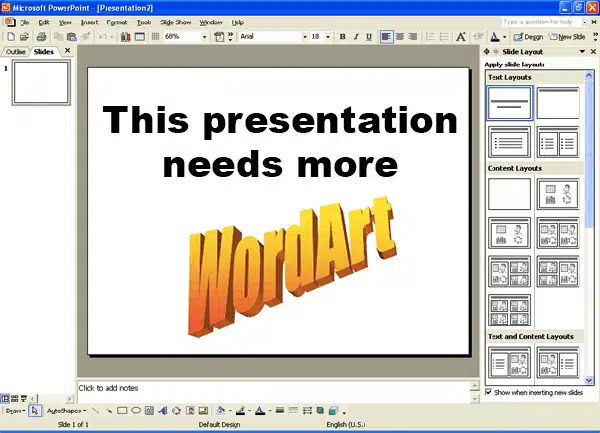Show or hide the grid with the grid icon
Screen dimensions: 600x433
pyautogui.click(x=155, y=37)
